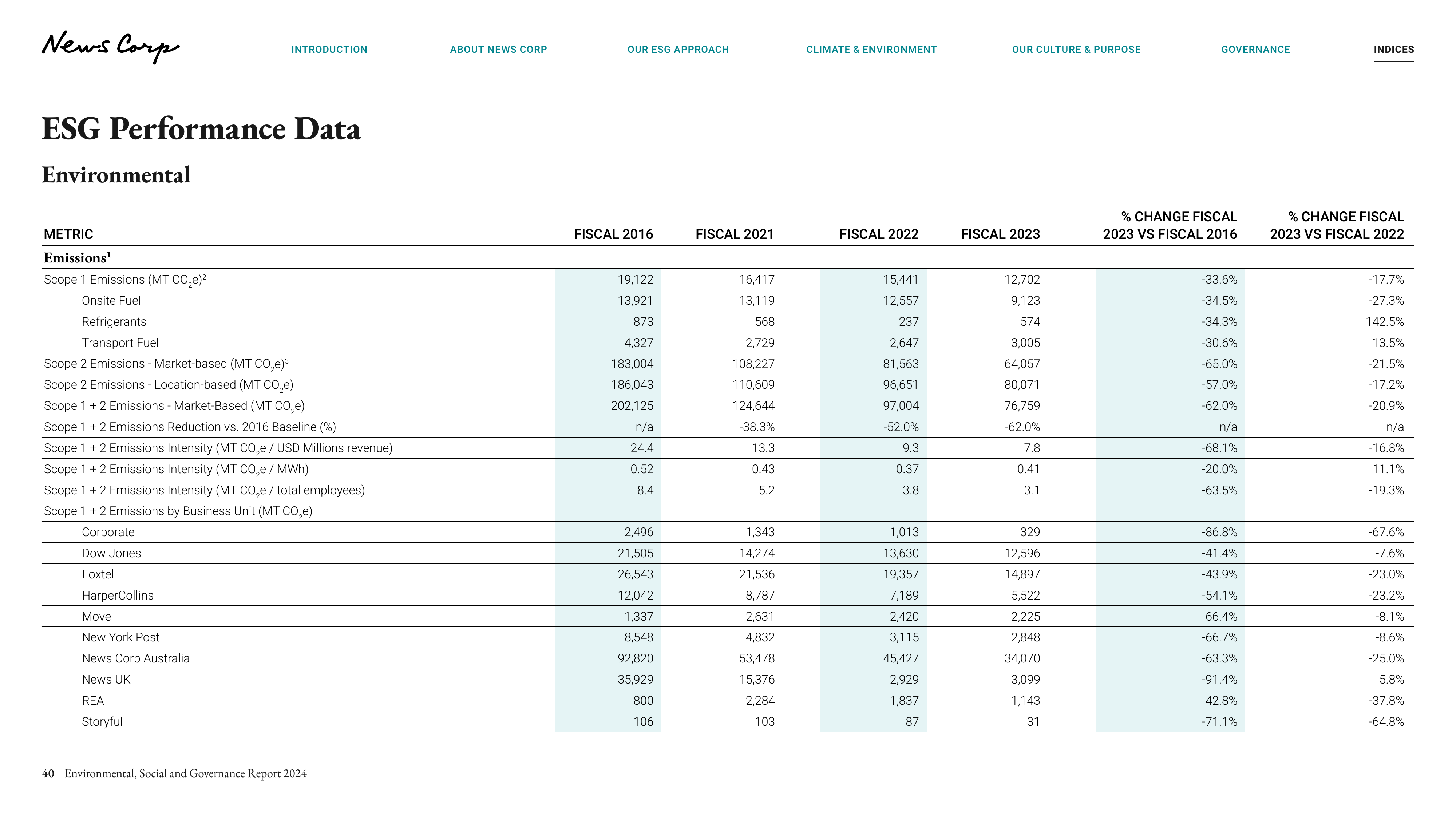Select Scope 2 Emissions Market-based label
Image resolution: width=1456 pixels, height=819 pixels.
[x=166, y=364]
